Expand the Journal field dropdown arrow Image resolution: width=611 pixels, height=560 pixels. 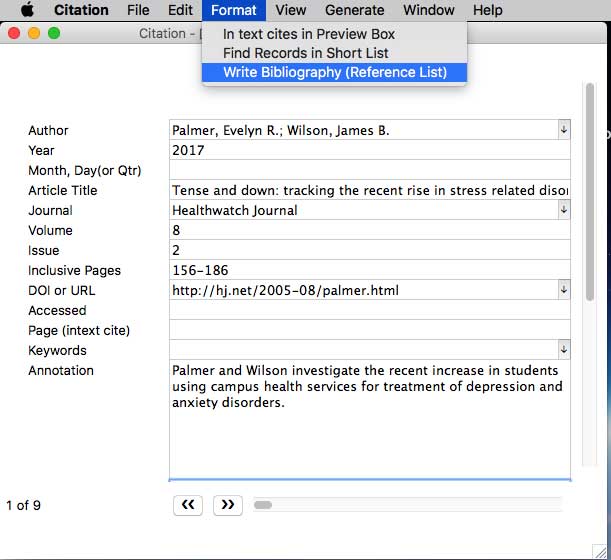[564, 210]
